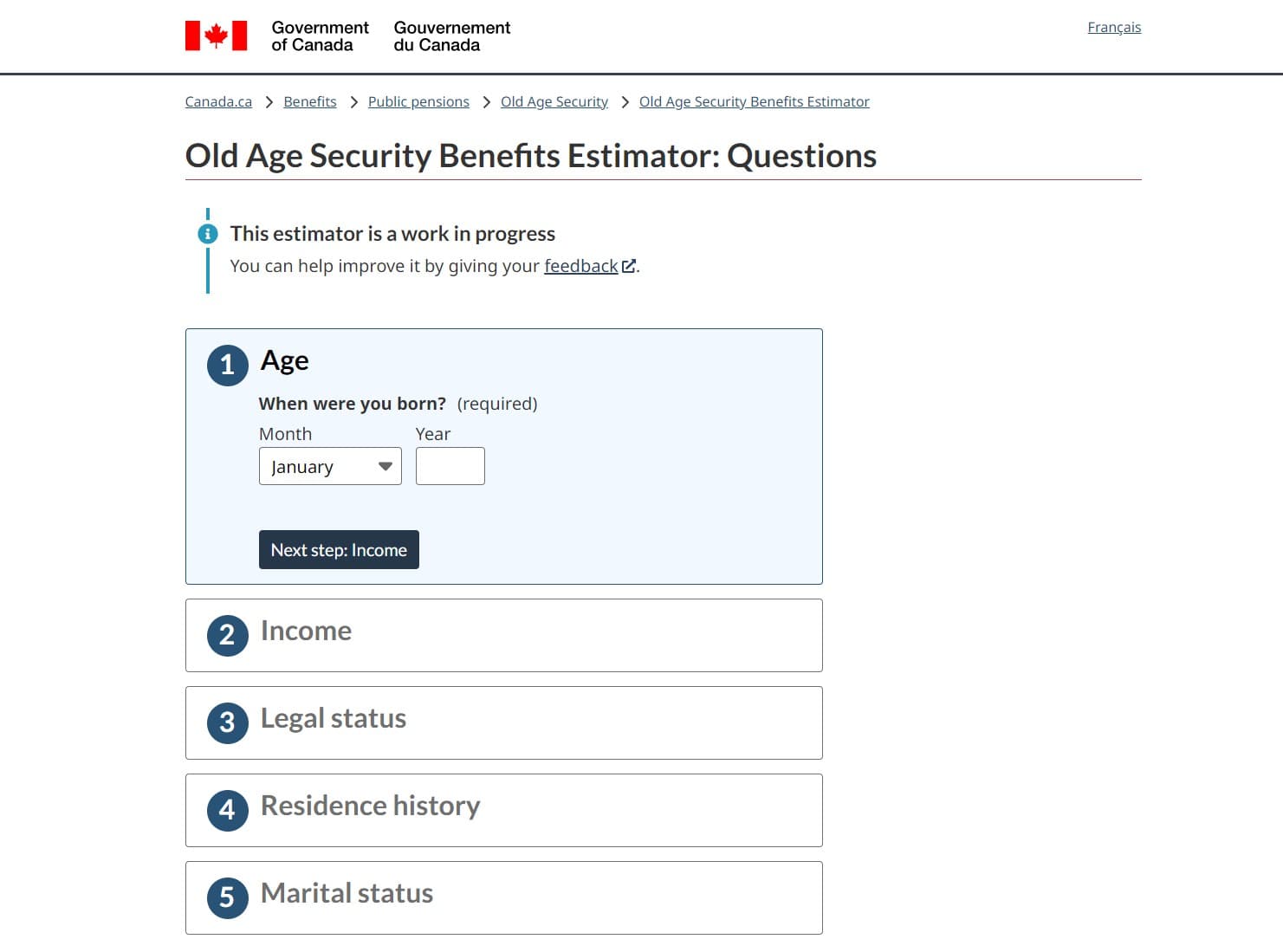
Task: Click the Canadian flag logo
Action: (x=216, y=36)
